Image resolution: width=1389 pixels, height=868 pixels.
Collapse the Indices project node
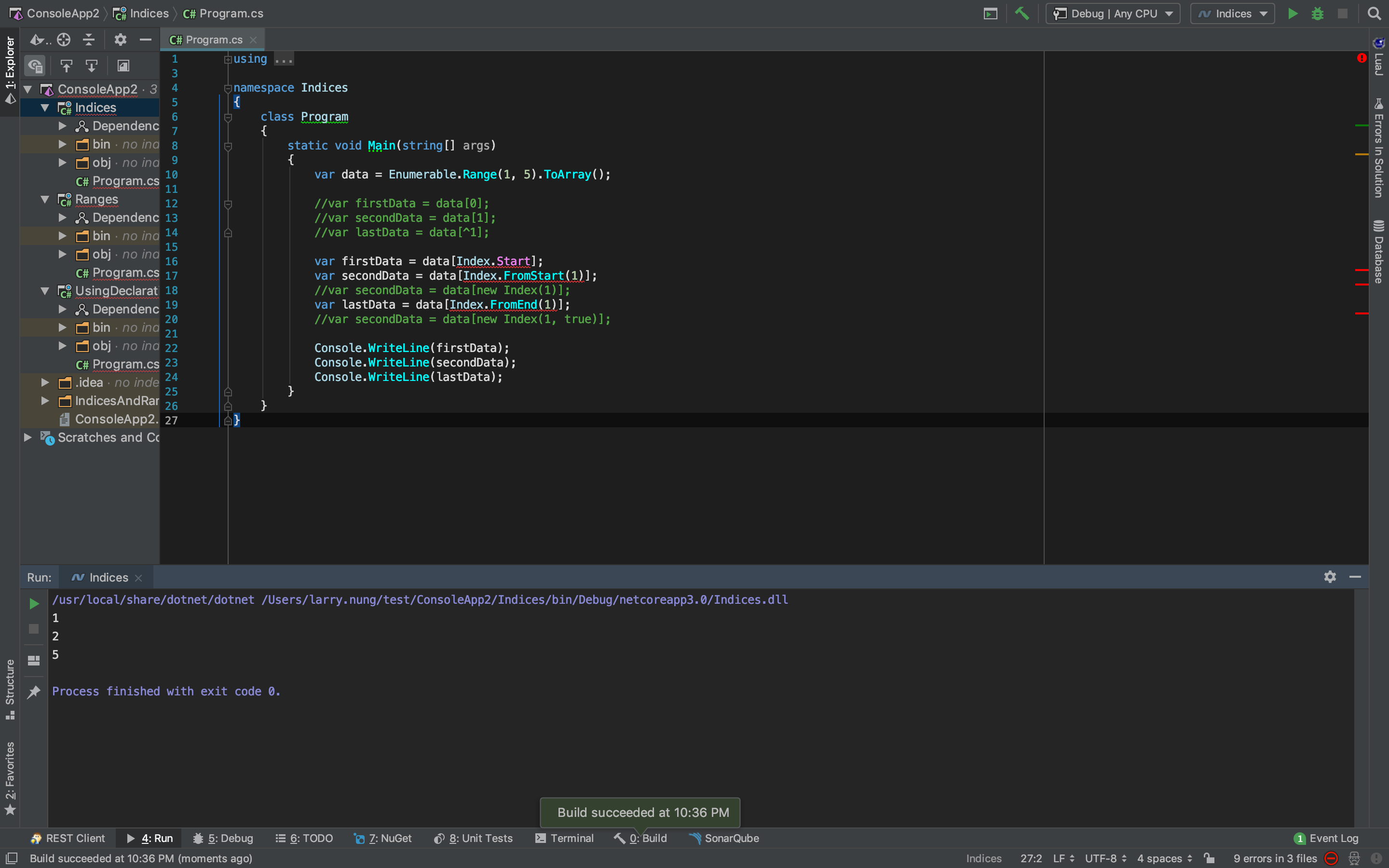[45, 108]
